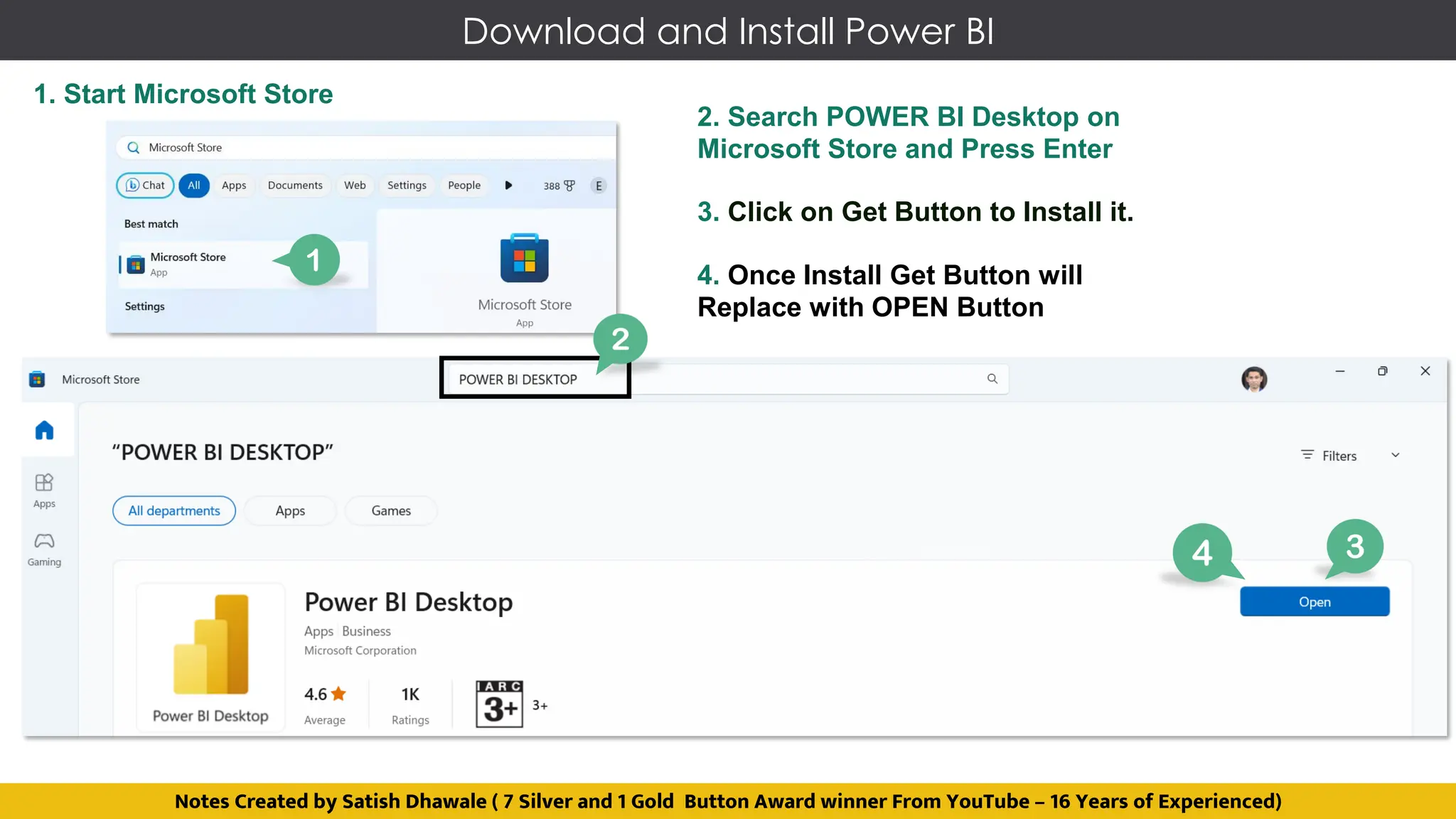Click the 388 rewards points value
The width and height of the screenshot is (1456, 819).
552,186
